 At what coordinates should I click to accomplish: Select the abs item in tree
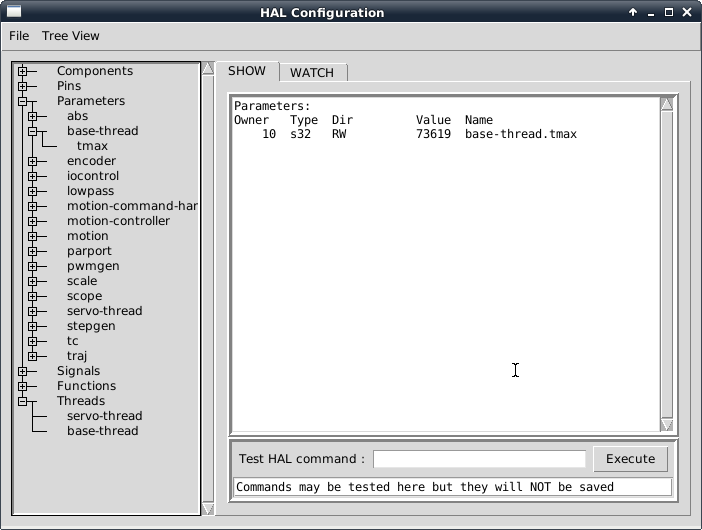(77, 116)
